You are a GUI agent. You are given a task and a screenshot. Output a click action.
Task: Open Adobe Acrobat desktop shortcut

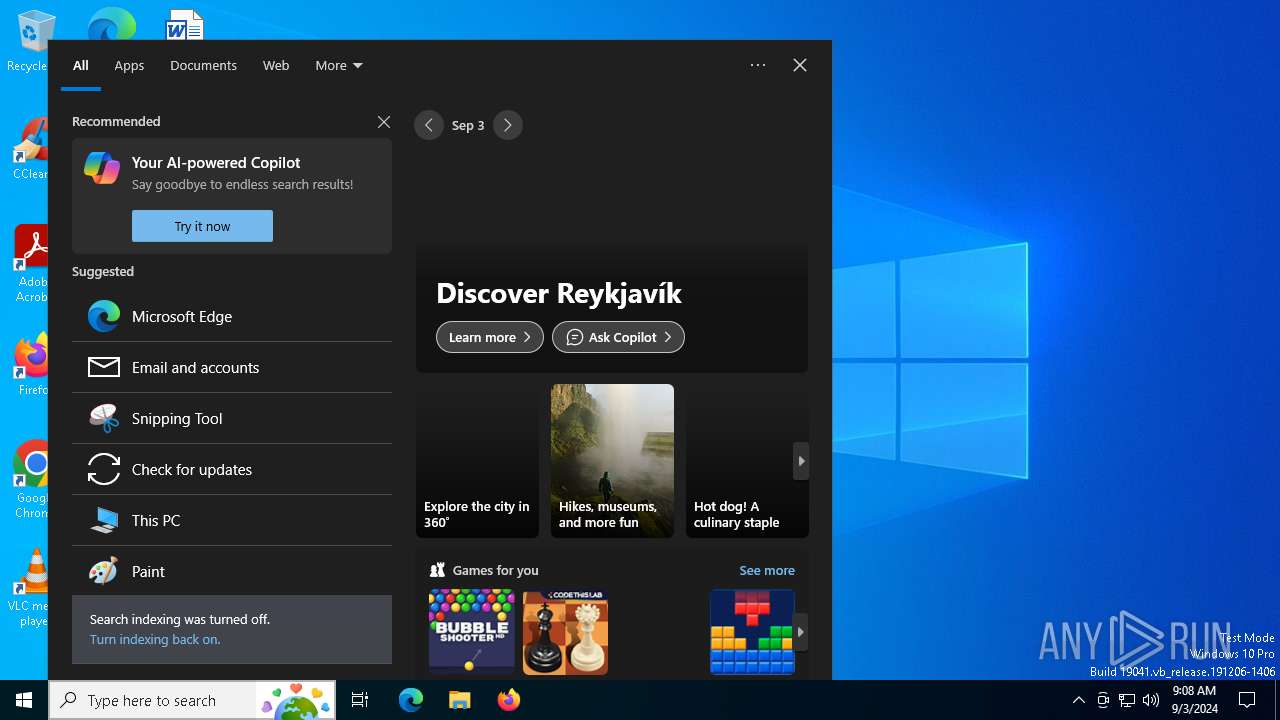point(30,264)
